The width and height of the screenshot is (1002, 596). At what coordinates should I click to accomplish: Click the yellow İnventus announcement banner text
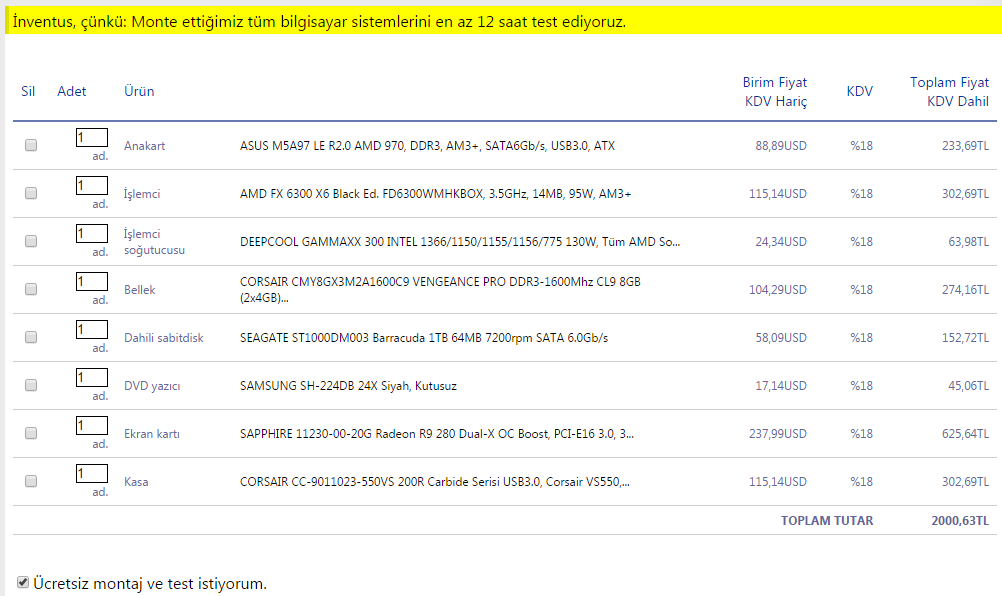319,22
